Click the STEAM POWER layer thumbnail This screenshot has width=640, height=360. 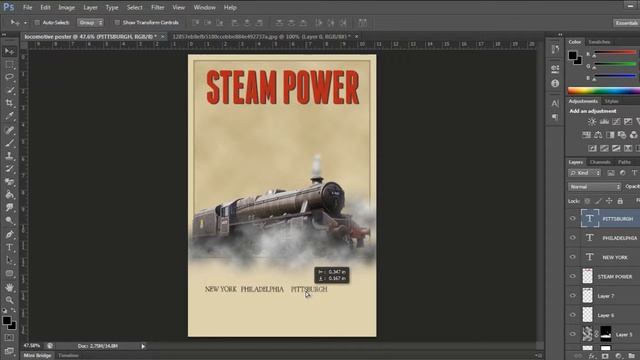click(587, 276)
